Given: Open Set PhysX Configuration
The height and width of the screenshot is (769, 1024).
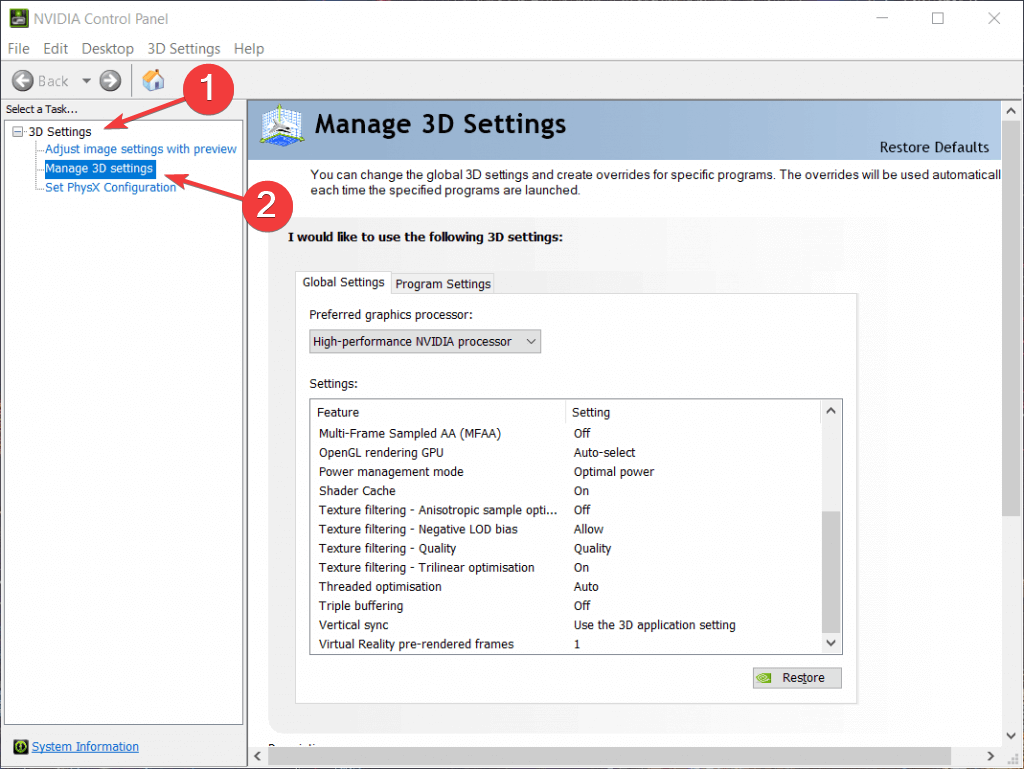Looking at the screenshot, I should 110,187.
